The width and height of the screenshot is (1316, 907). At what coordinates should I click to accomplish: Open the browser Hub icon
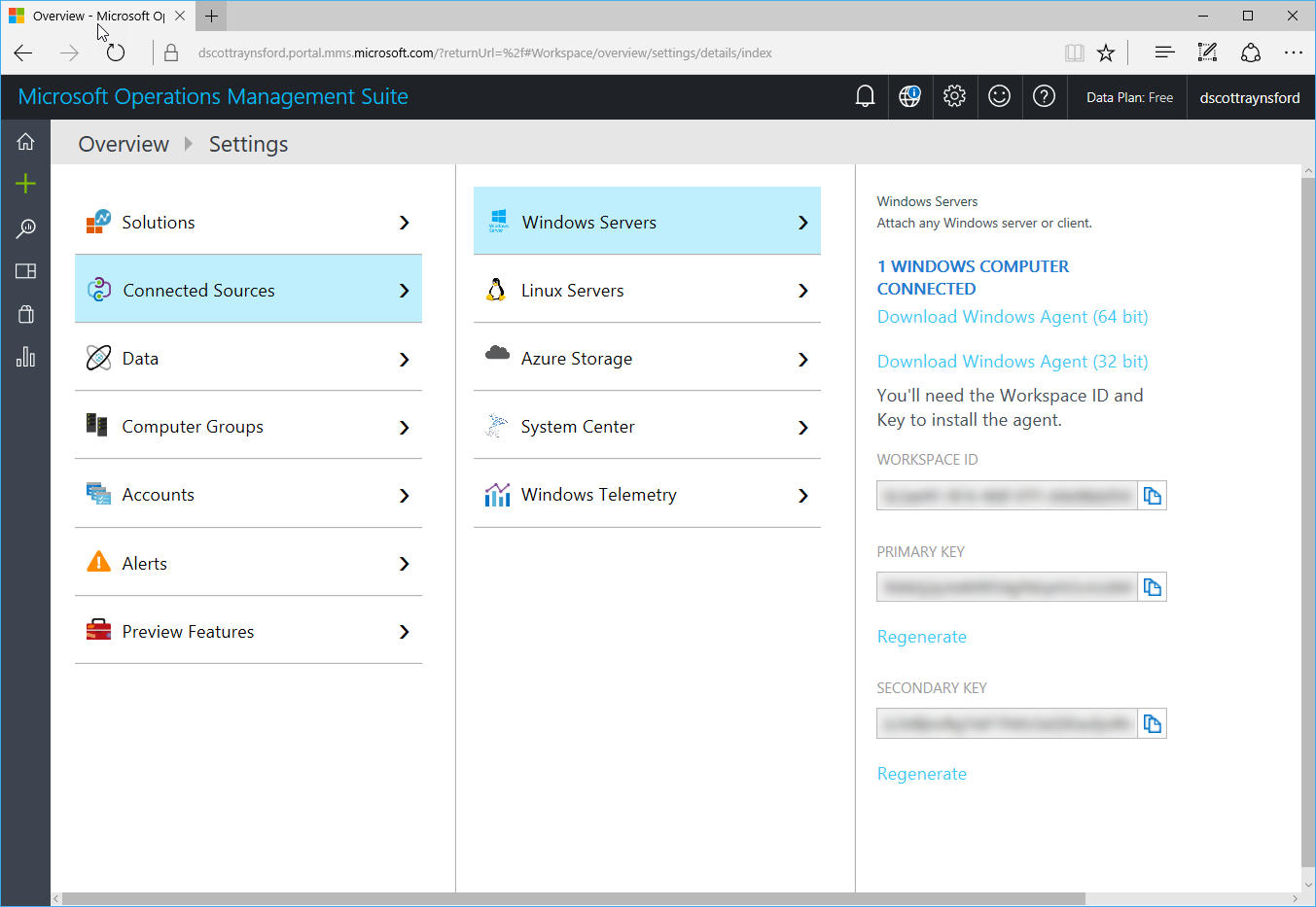(1164, 52)
